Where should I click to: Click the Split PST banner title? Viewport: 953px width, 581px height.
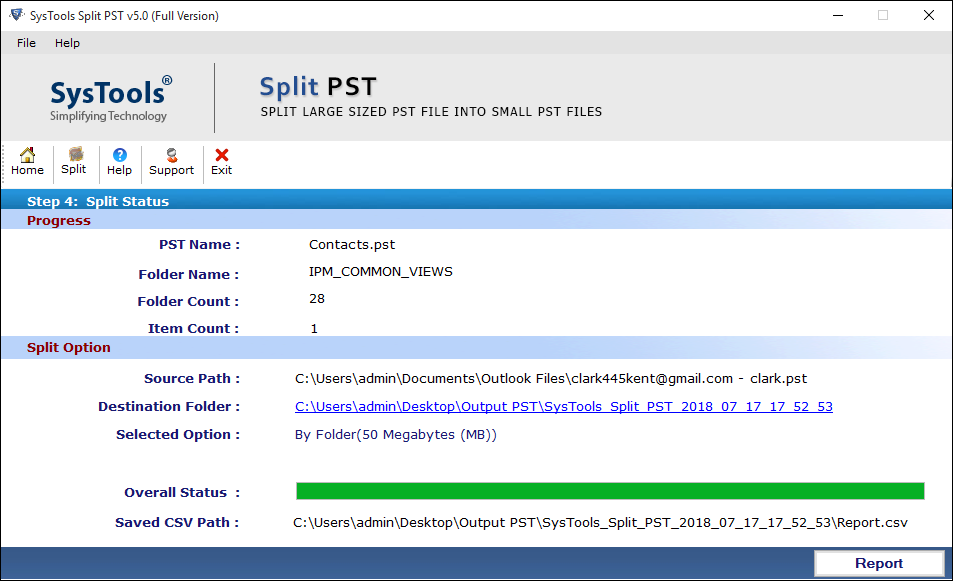[x=318, y=87]
